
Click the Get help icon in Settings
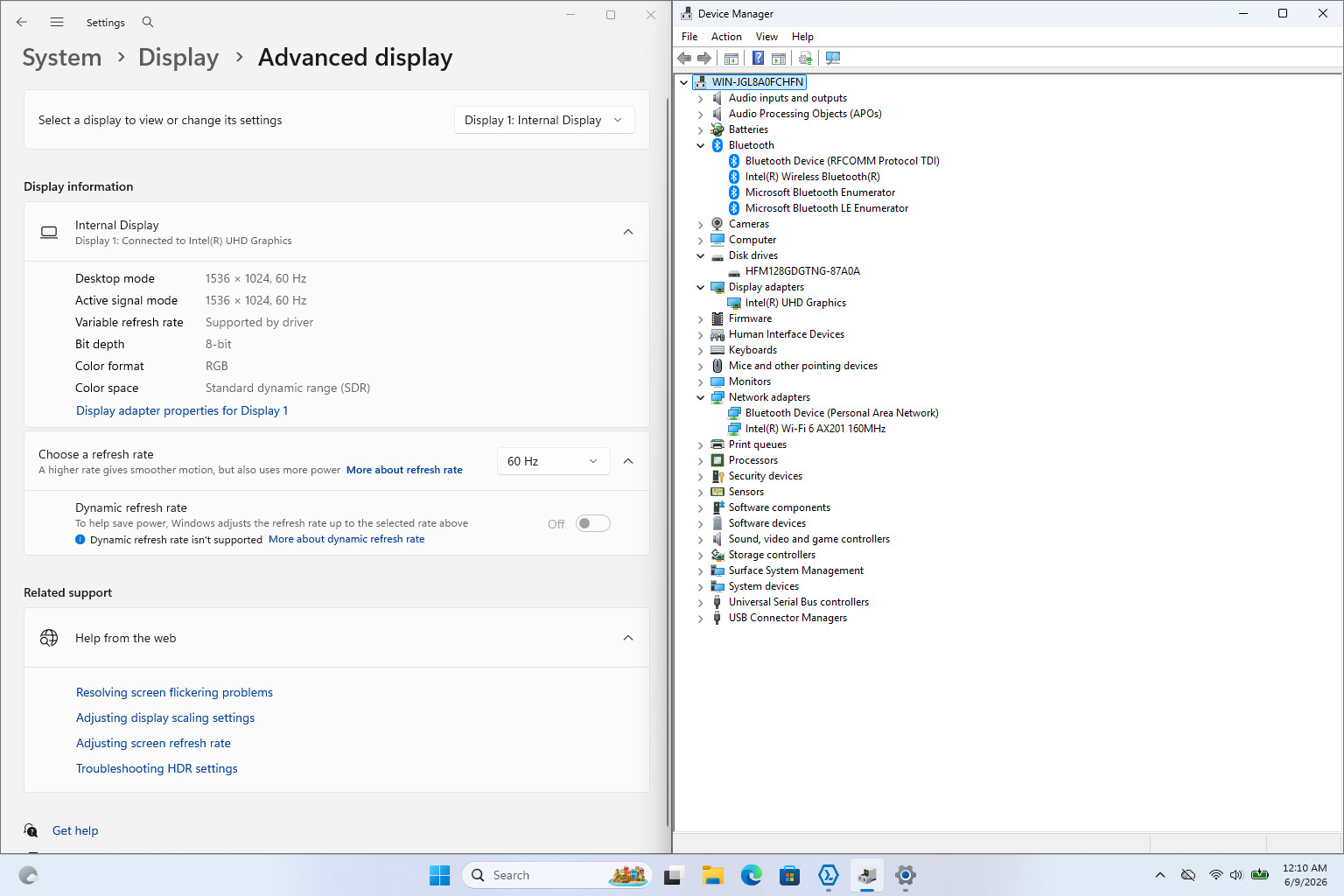31,830
